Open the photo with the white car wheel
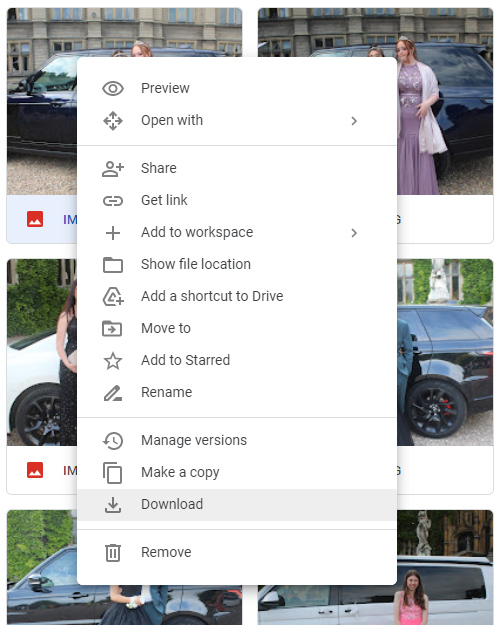The image size is (501, 625). pyautogui.click(x=42, y=352)
